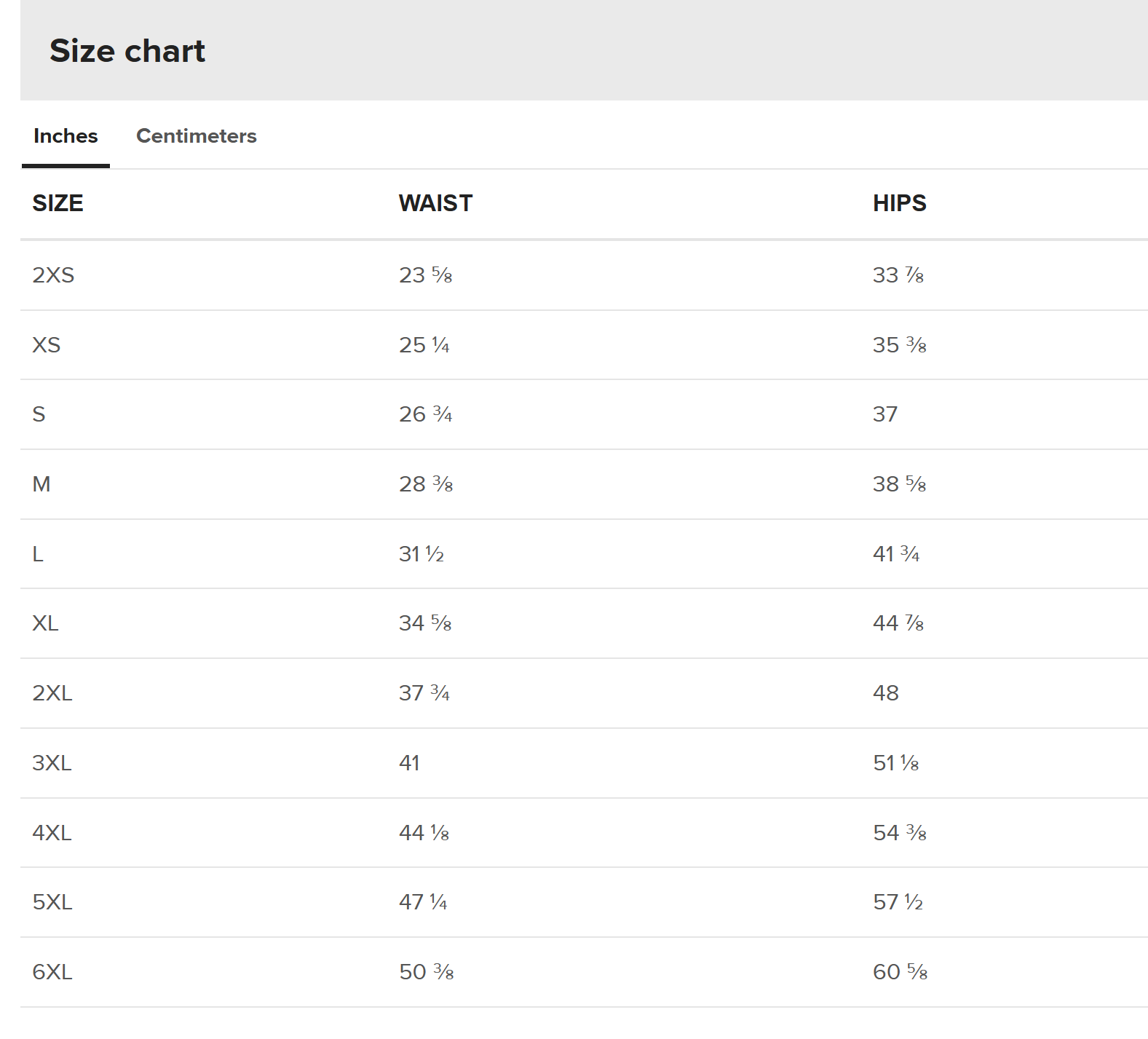
Task: Click waist value 26 ¾ for size S
Action: coord(426,414)
